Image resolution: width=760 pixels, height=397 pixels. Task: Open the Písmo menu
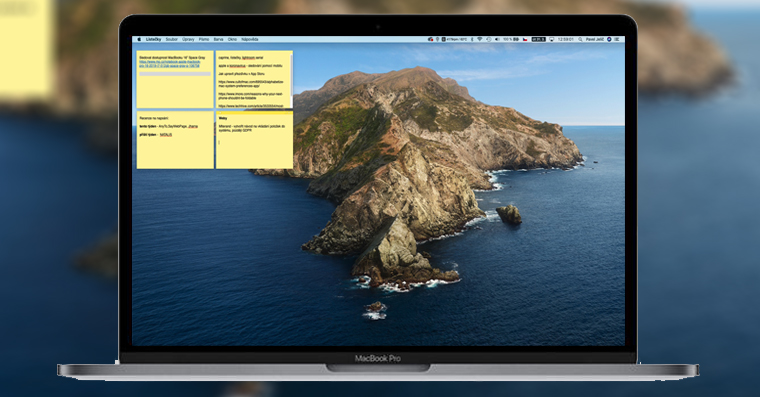tap(204, 39)
